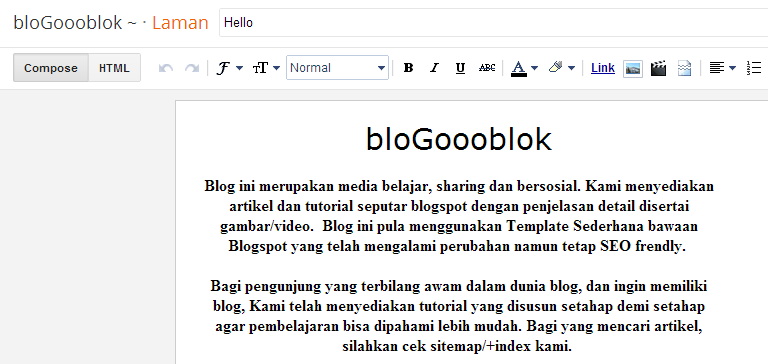The width and height of the screenshot is (768, 364).
Task: Open the bloGoooblok blog name link
Action: point(68,23)
